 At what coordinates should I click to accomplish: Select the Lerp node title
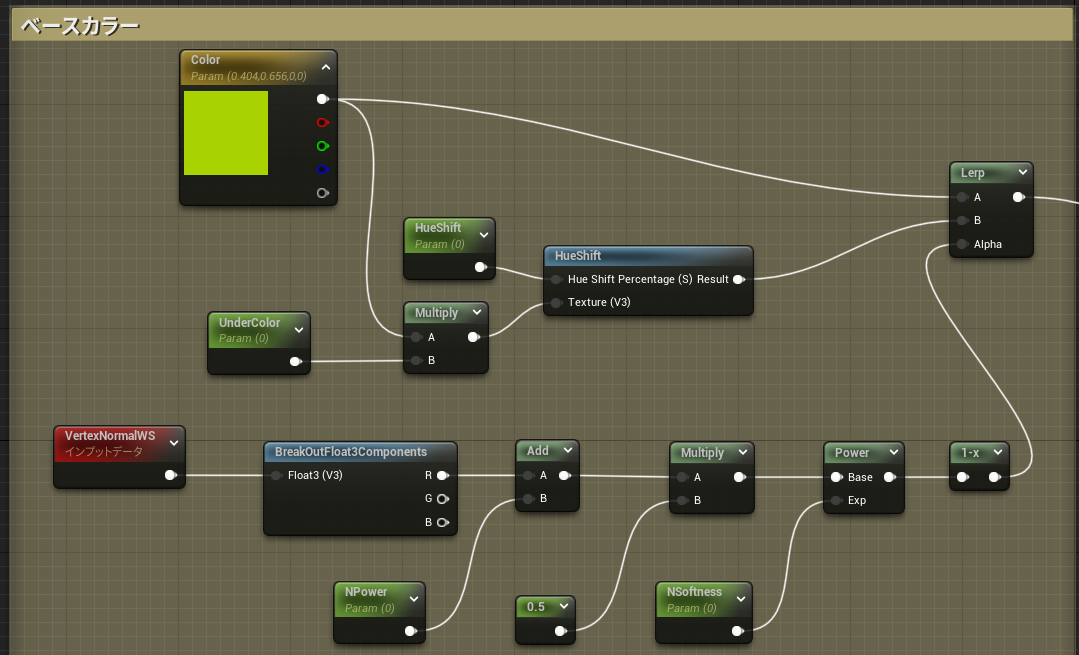972,173
